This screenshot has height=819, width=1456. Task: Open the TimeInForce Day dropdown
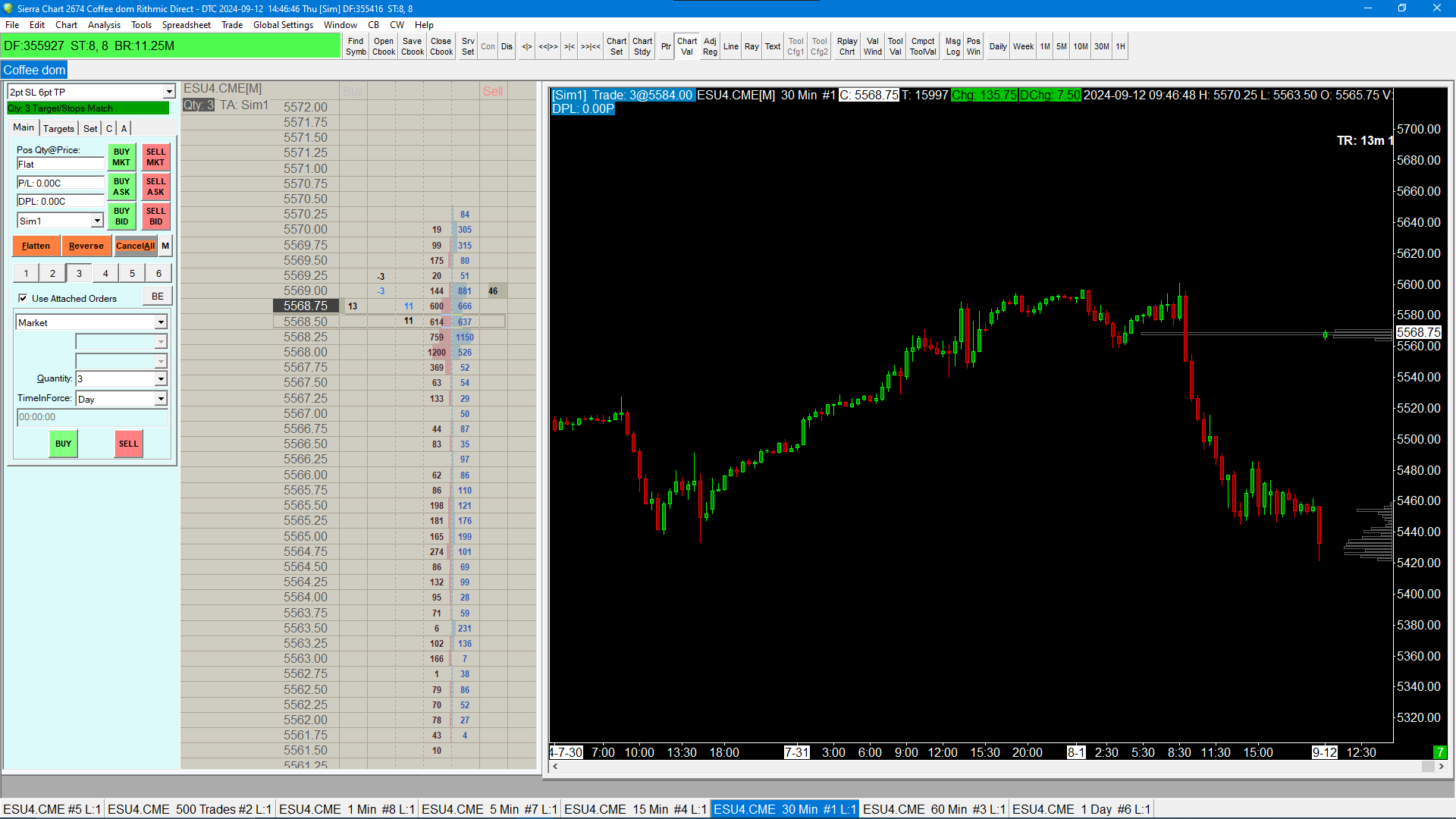[x=161, y=399]
